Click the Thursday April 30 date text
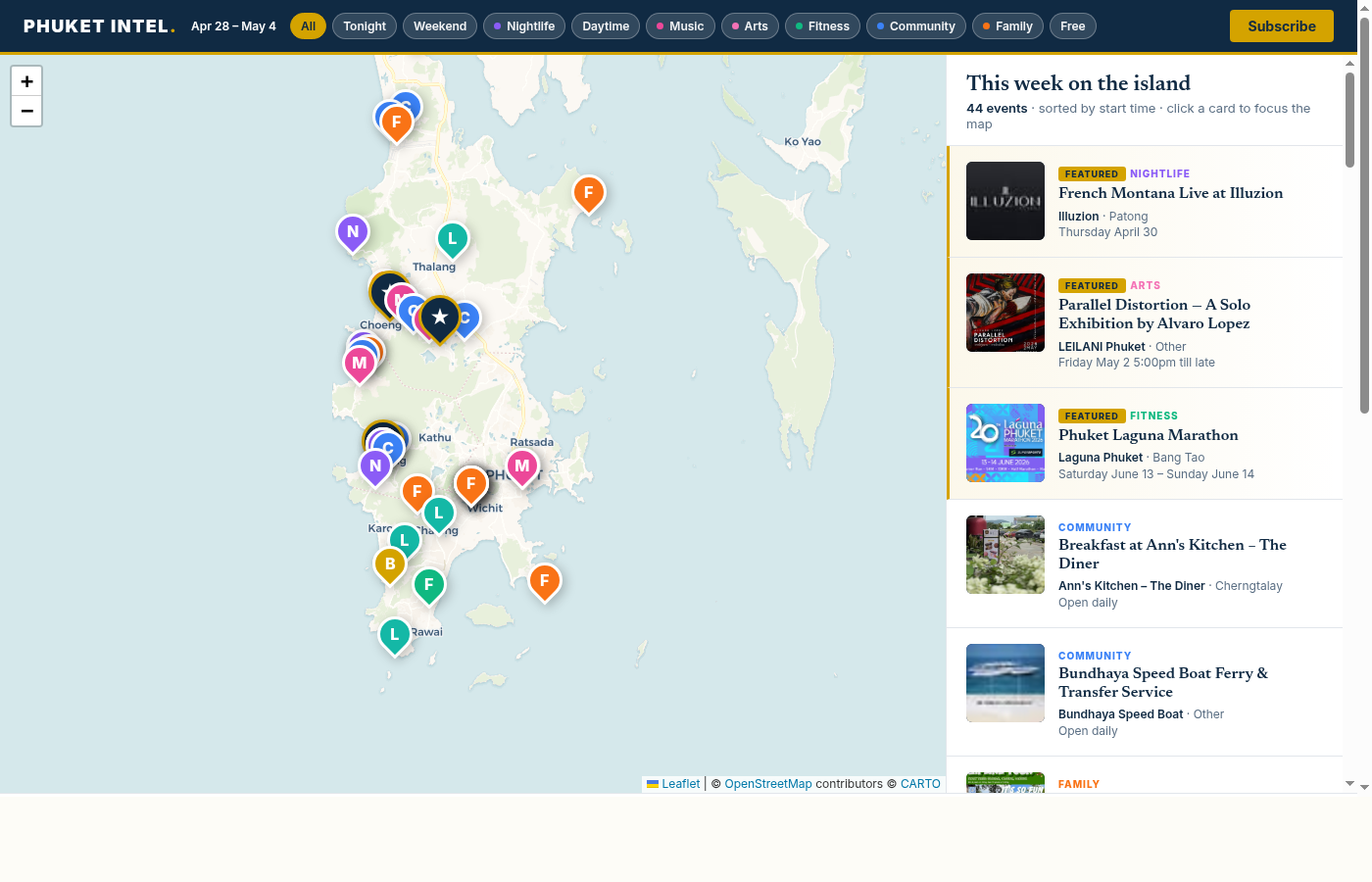 click(1107, 232)
